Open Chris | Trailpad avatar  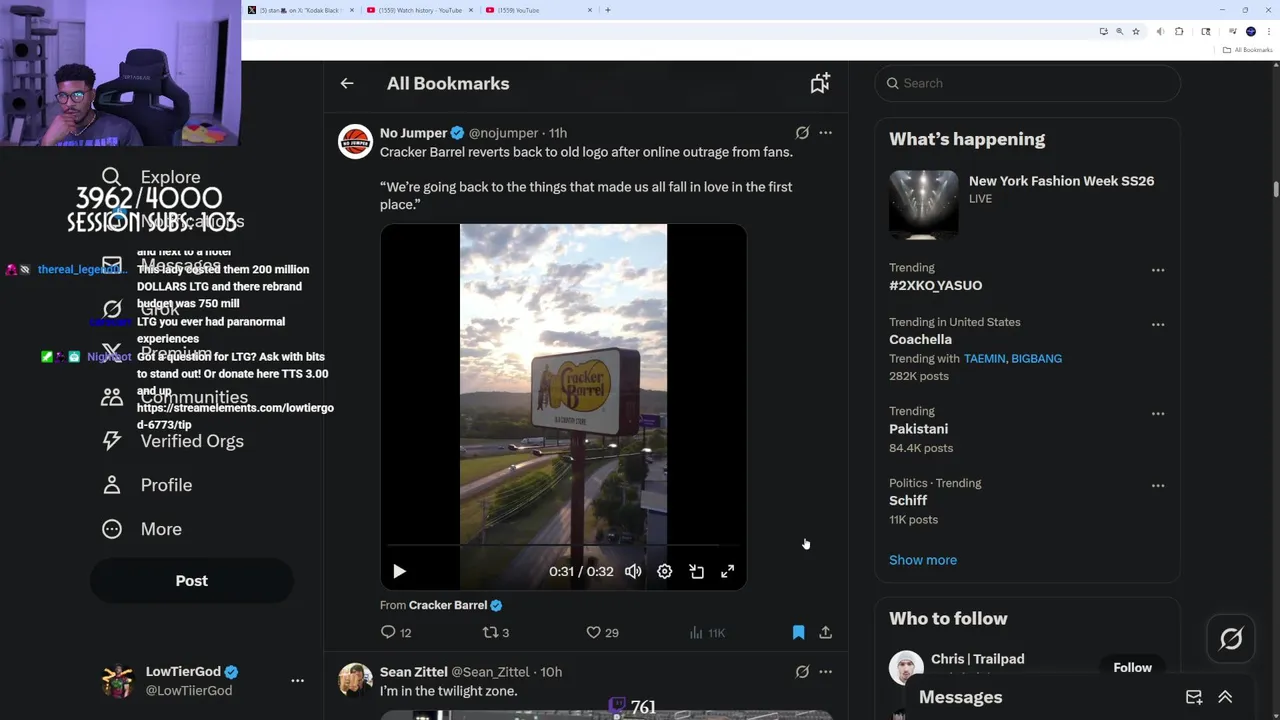click(906, 667)
